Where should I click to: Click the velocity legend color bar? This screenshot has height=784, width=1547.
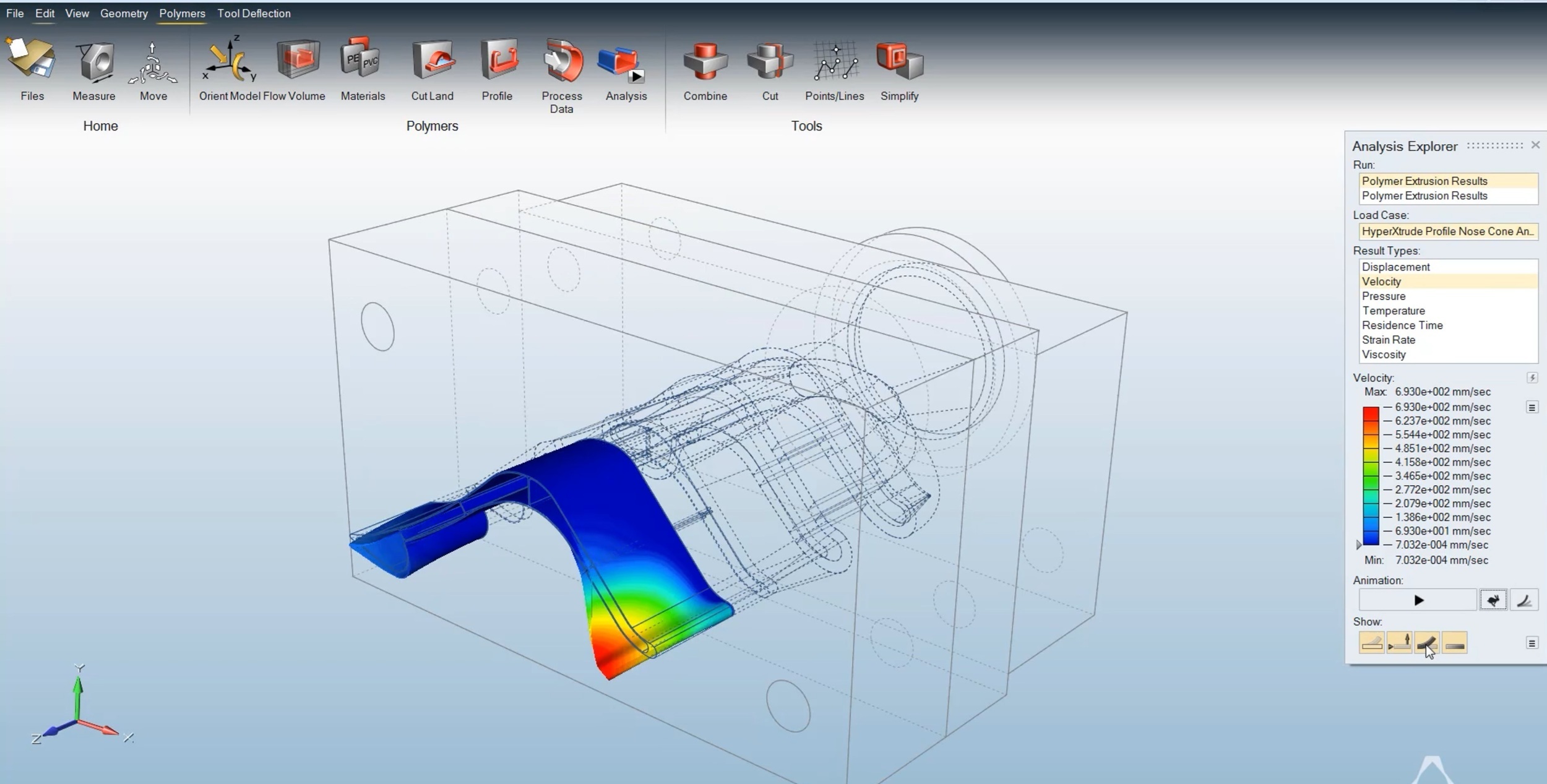pos(1371,476)
